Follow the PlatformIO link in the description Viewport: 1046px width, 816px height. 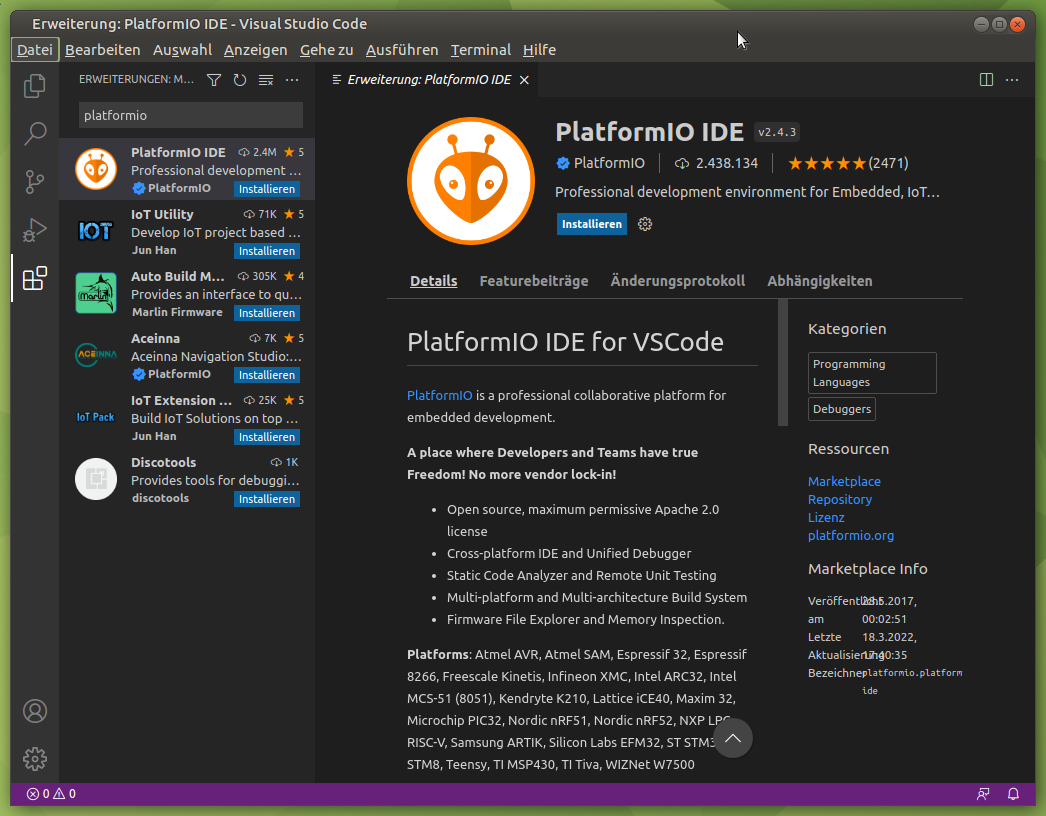pos(440,395)
